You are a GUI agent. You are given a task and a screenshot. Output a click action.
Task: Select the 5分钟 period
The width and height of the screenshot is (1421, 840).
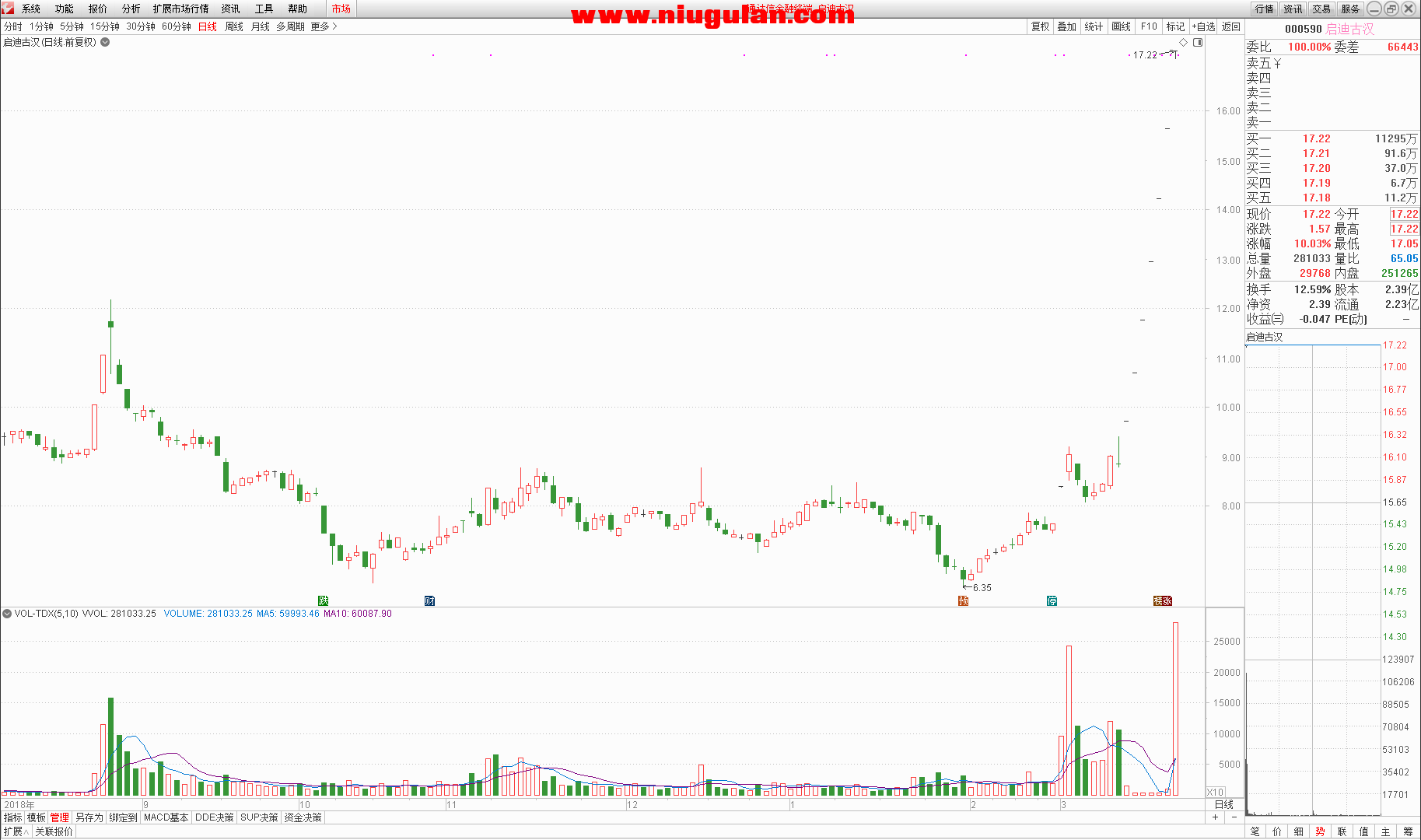pos(72,26)
